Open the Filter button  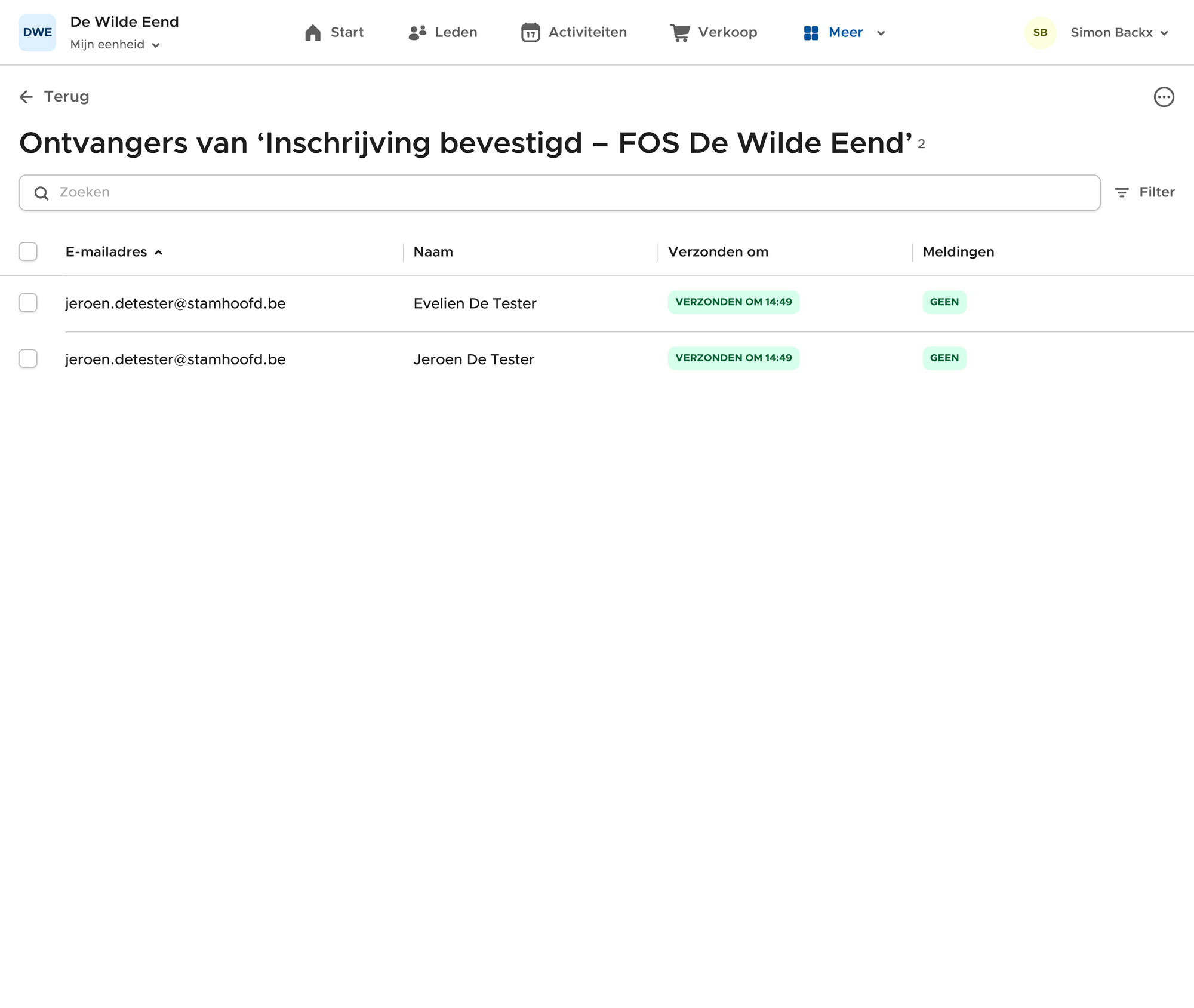1145,192
